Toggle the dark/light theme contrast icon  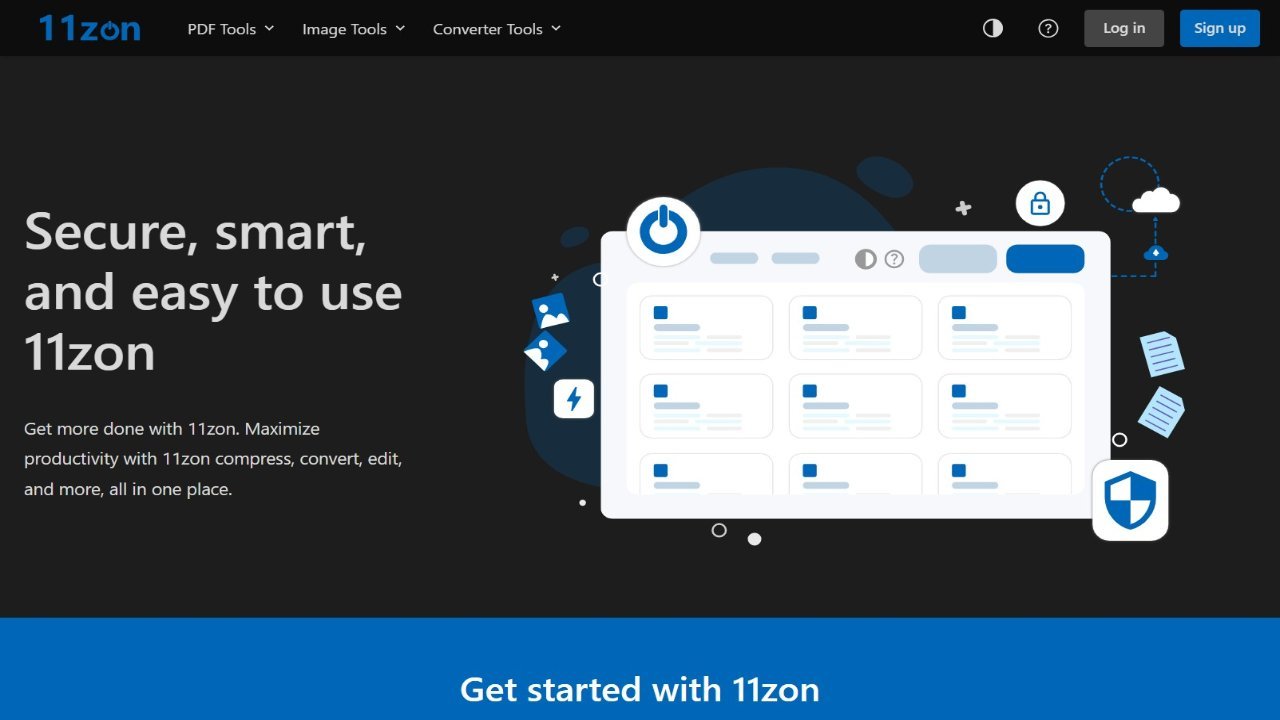pos(993,28)
